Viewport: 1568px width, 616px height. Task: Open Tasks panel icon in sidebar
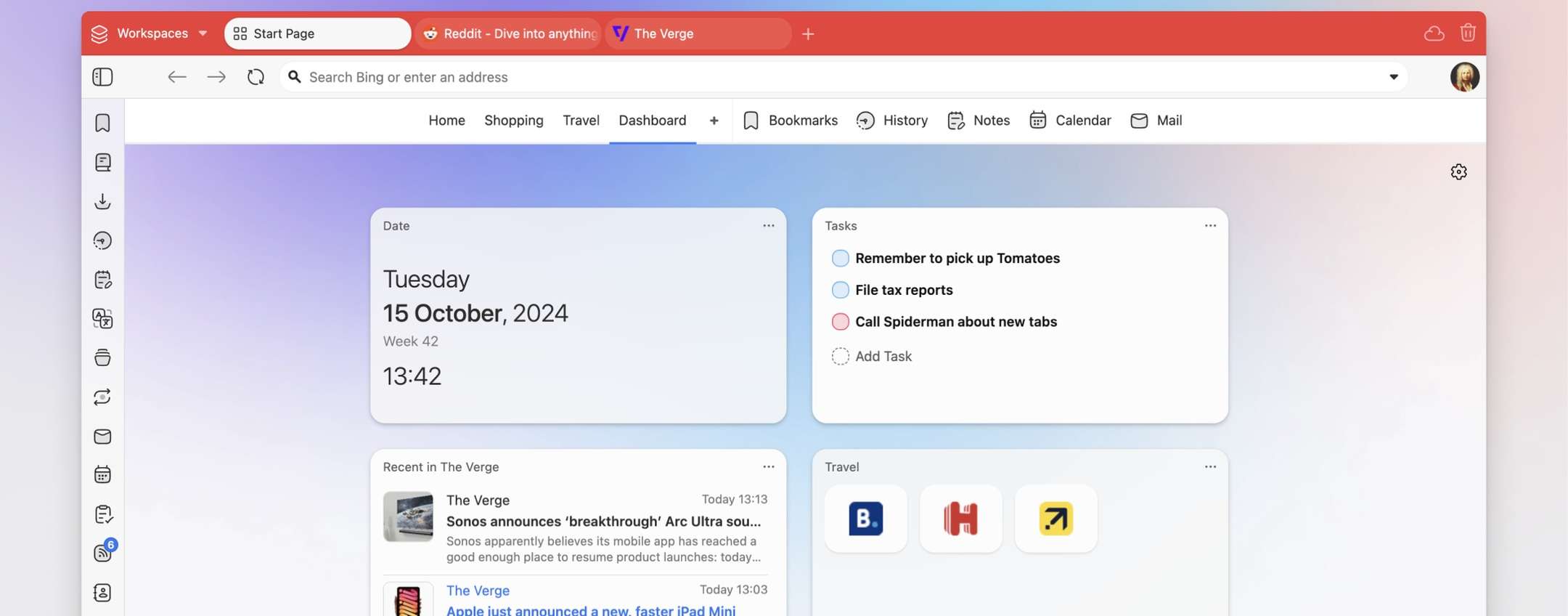pyautogui.click(x=102, y=514)
